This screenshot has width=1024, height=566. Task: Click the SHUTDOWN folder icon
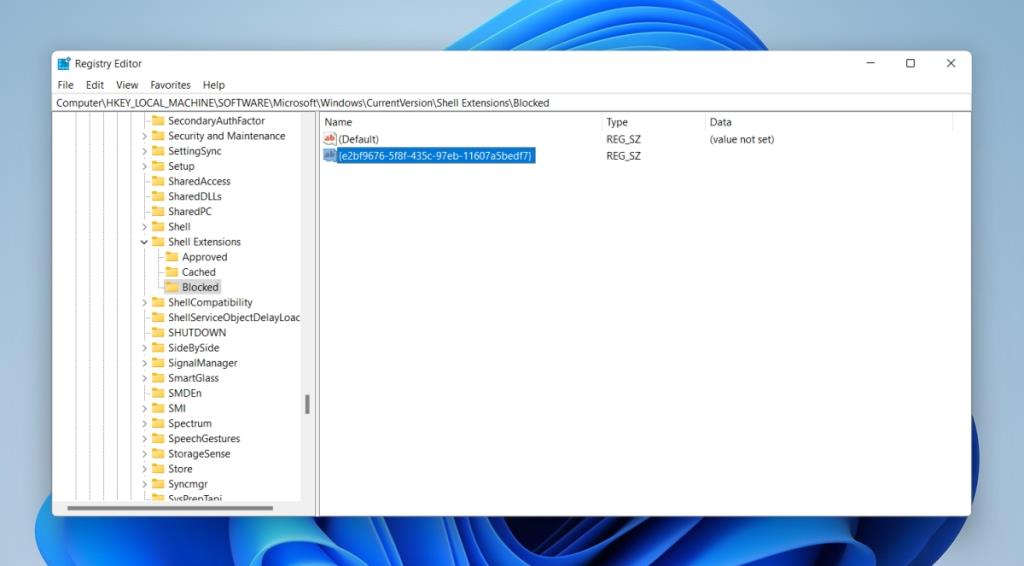pyautogui.click(x=158, y=333)
